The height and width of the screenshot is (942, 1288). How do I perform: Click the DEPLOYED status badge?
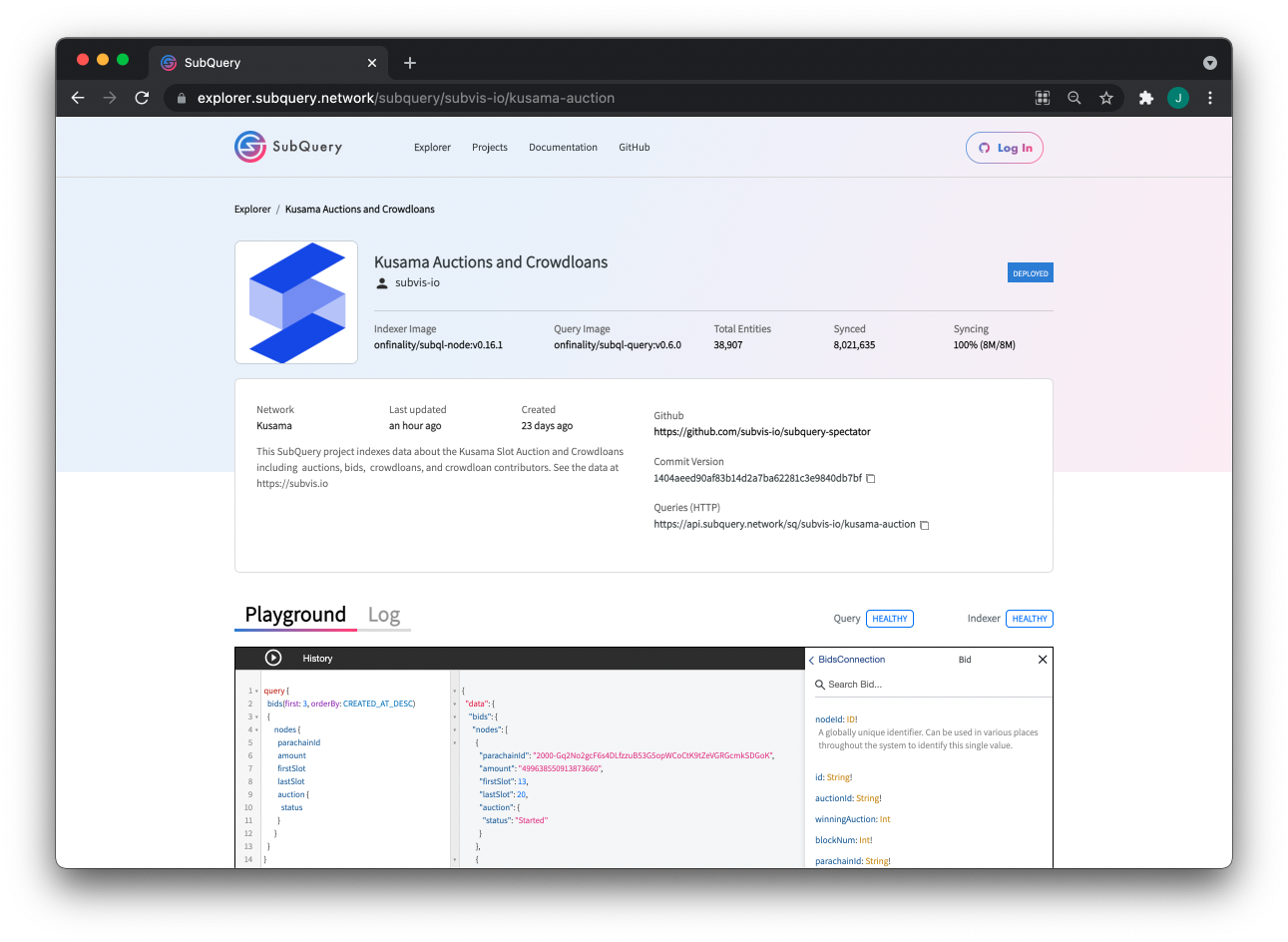tap(1031, 273)
